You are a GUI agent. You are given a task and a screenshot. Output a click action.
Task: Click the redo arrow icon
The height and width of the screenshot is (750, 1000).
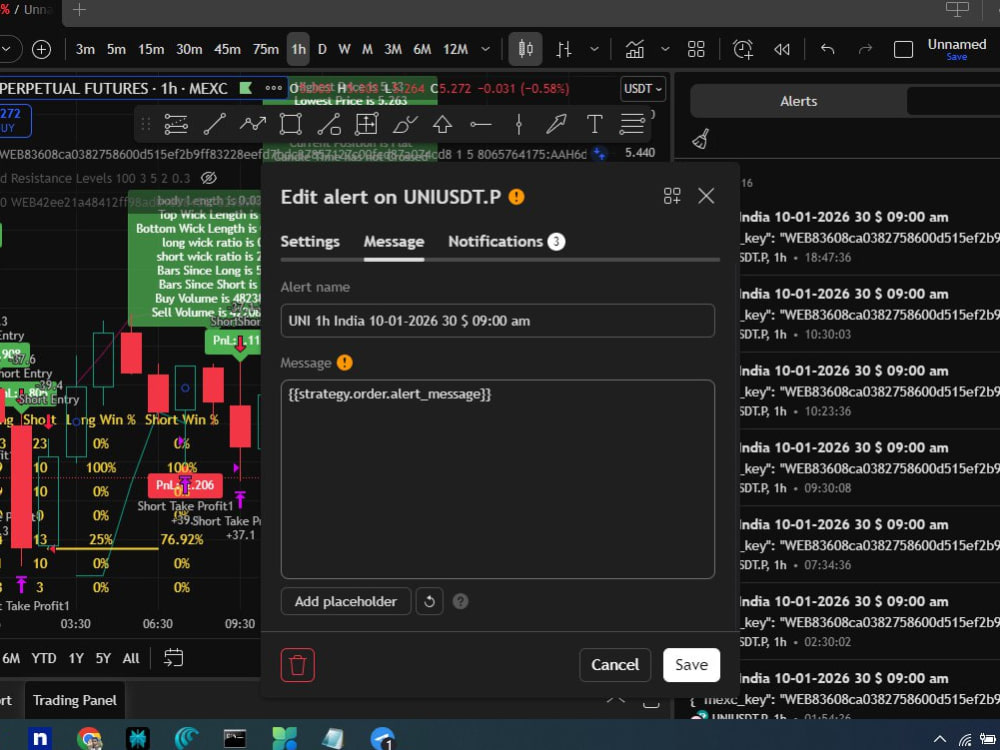[865, 49]
